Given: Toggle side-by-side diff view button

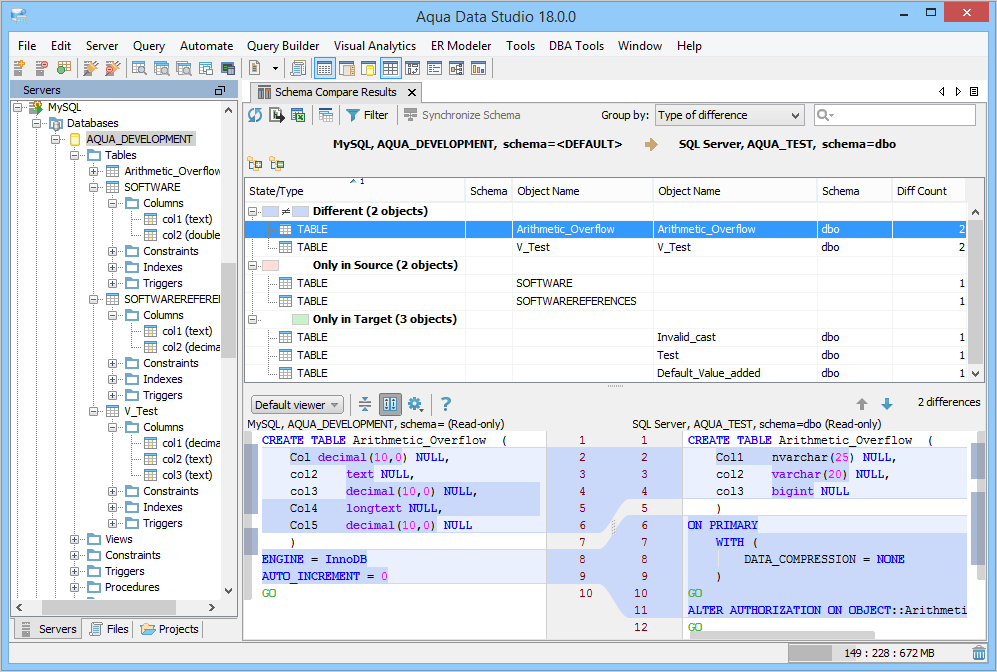Looking at the screenshot, I should point(390,404).
